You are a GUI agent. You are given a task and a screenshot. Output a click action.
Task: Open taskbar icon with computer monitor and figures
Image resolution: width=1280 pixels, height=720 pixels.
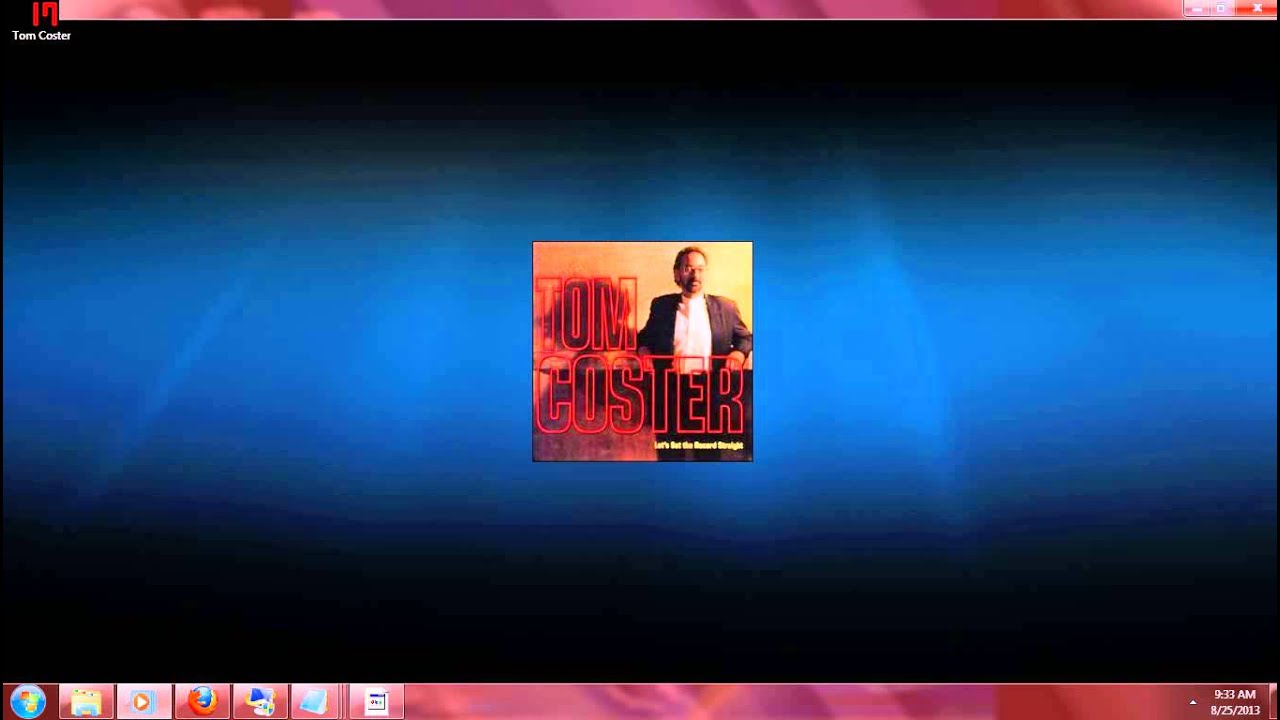tap(261, 702)
